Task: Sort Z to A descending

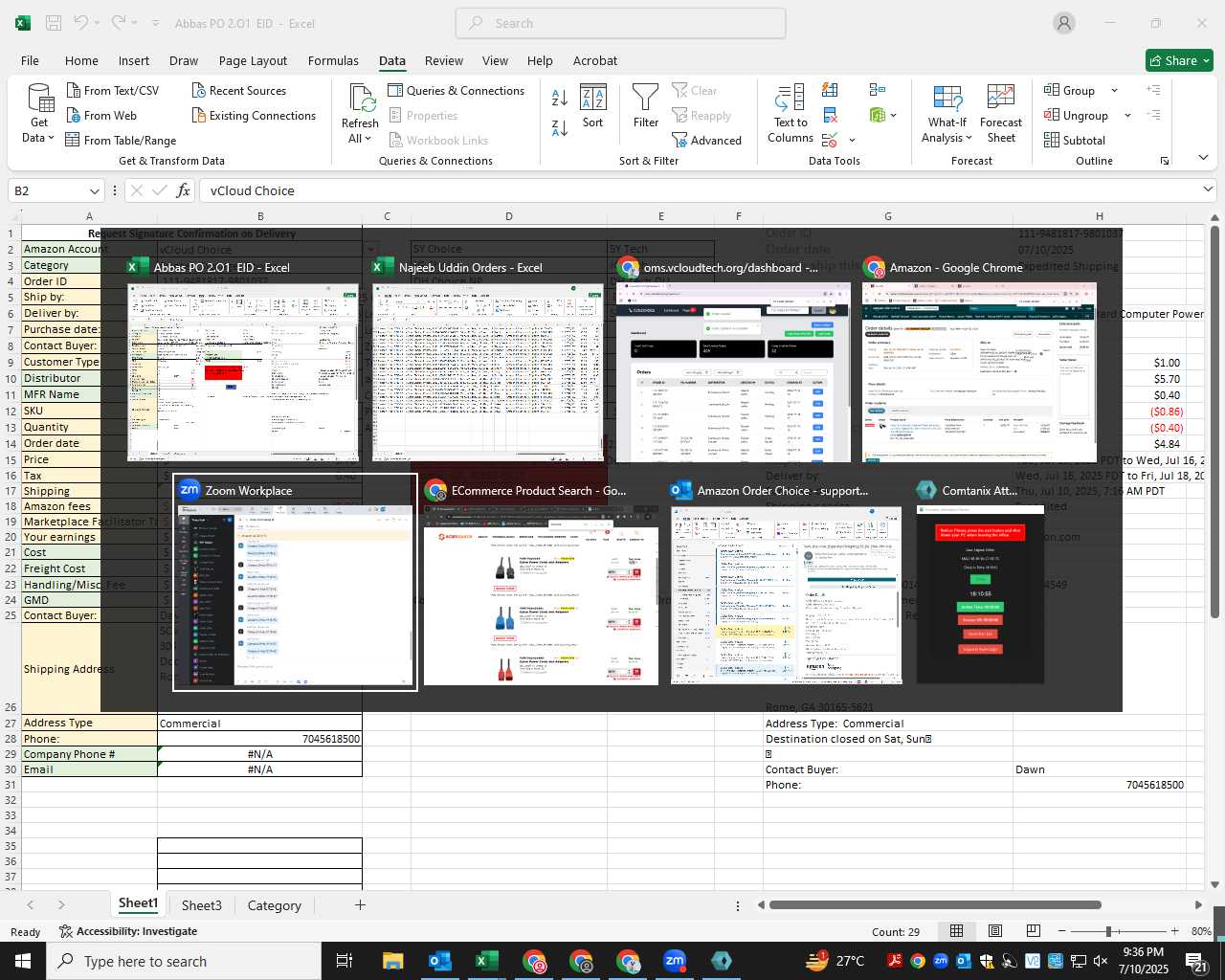Action: (560, 127)
